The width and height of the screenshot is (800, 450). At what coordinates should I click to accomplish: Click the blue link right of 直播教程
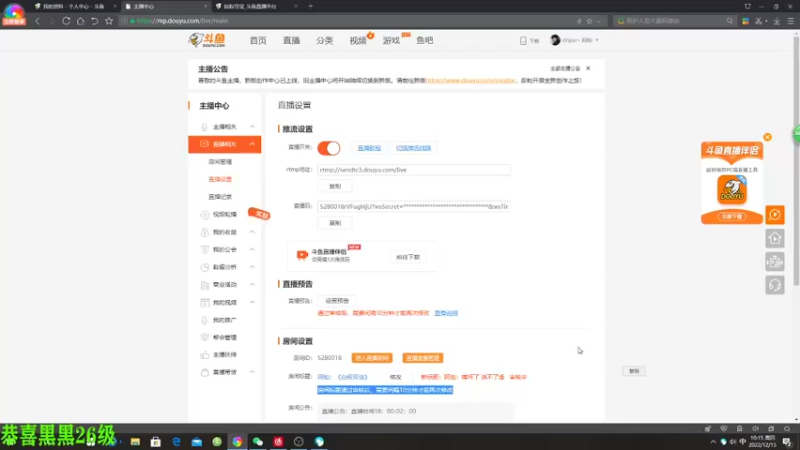[x=413, y=148]
